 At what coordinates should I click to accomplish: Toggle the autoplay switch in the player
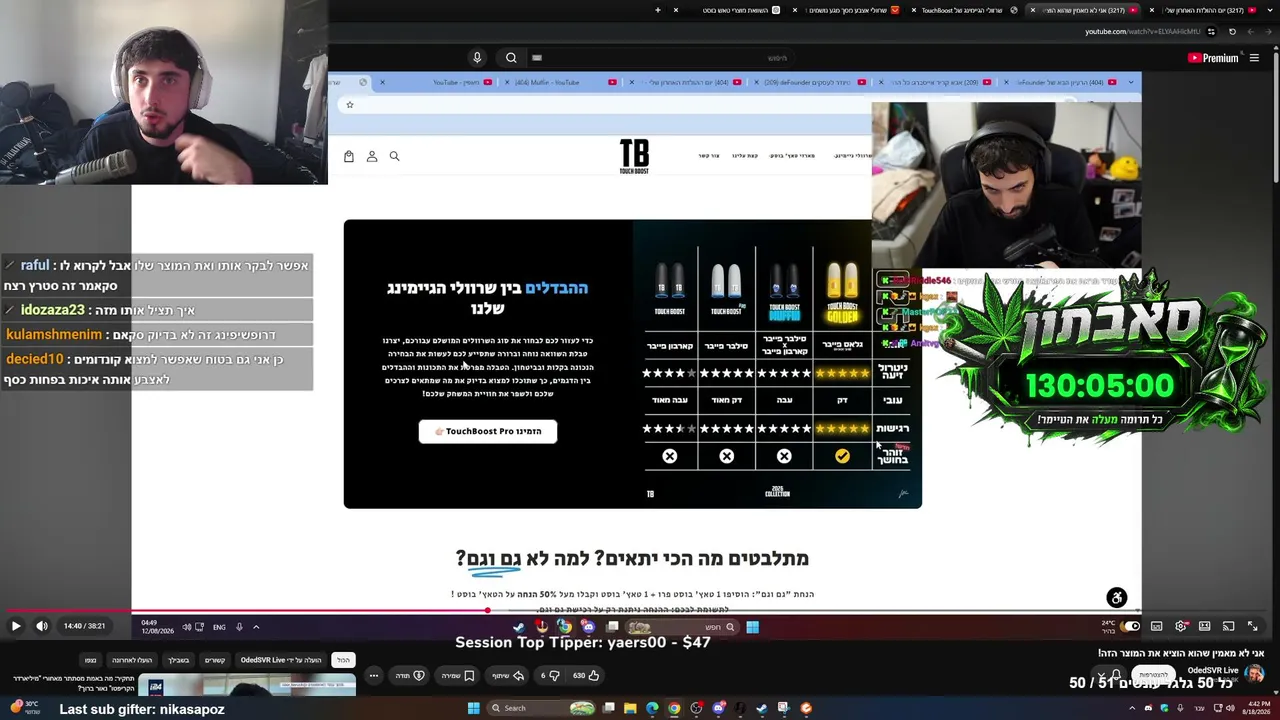coord(1131,626)
